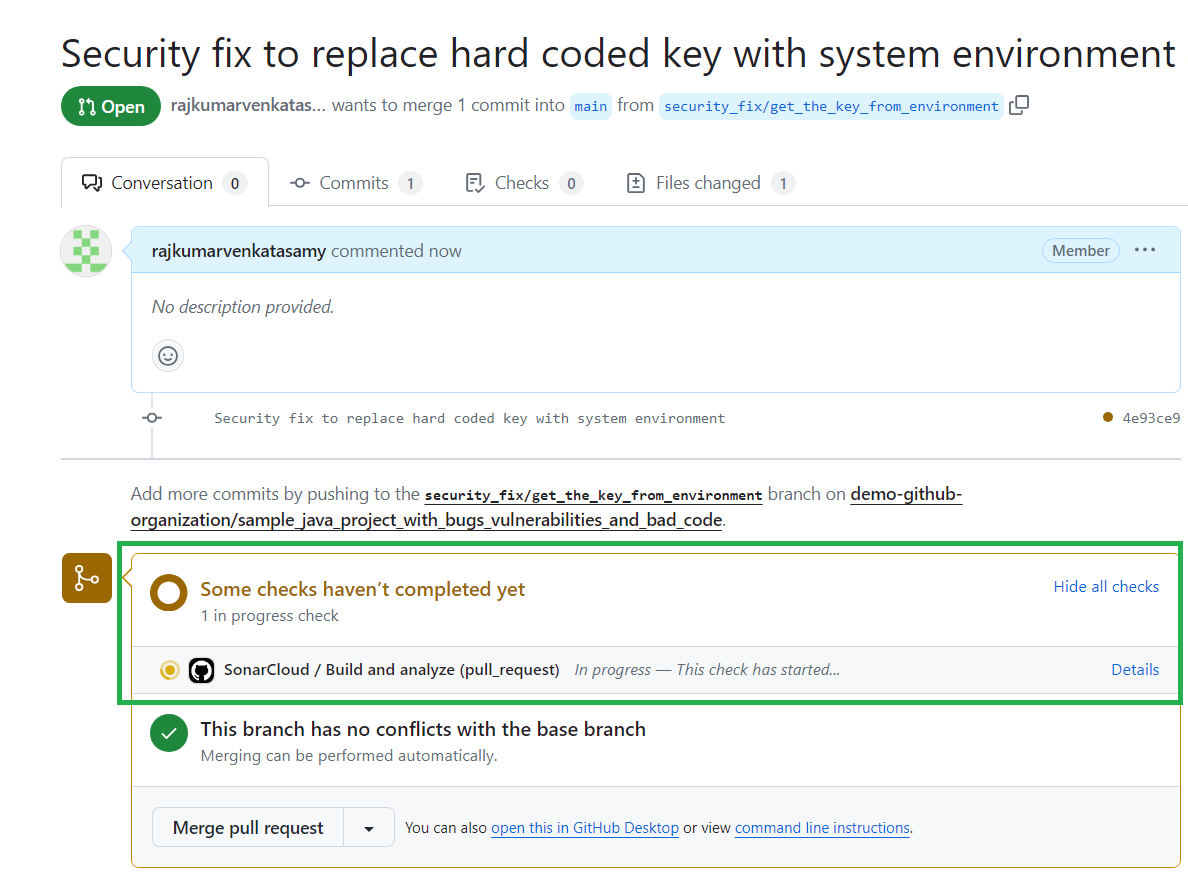The image size is (1188, 882).
Task: Click the commit node icon beside the commit message
Action: click(x=151, y=418)
